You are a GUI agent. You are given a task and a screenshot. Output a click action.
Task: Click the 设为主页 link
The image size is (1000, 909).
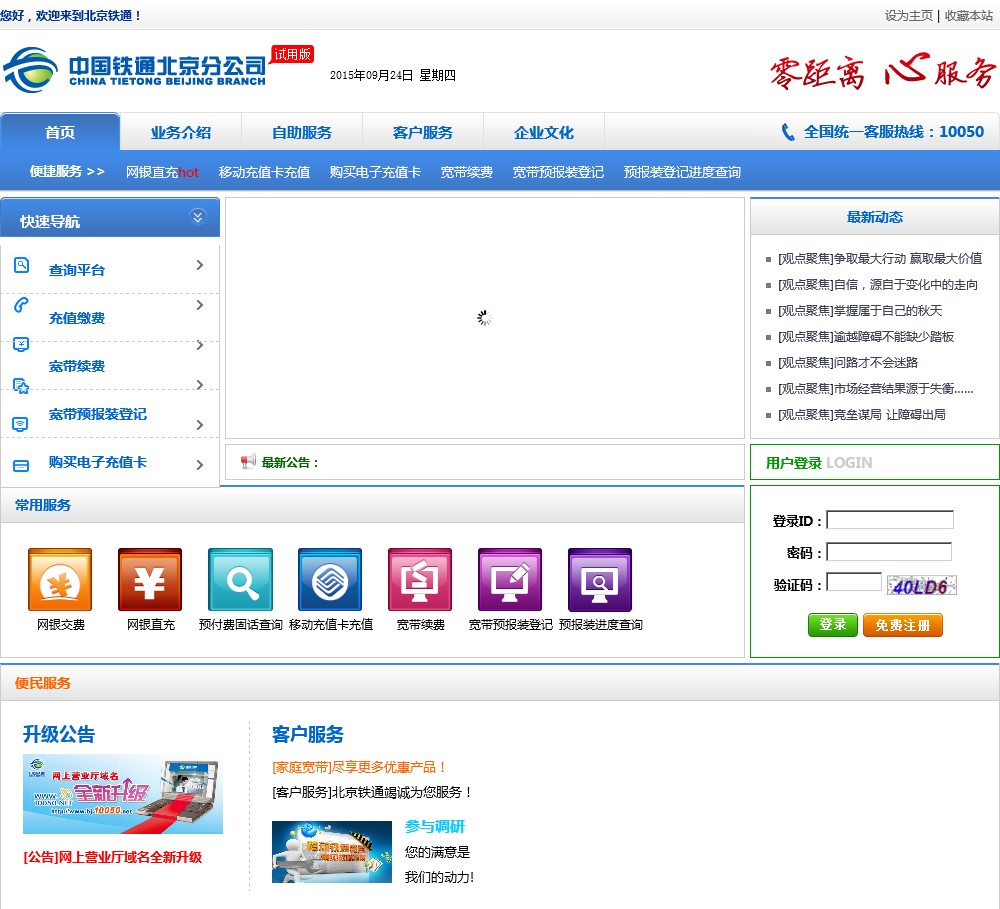(x=908, y=16)
